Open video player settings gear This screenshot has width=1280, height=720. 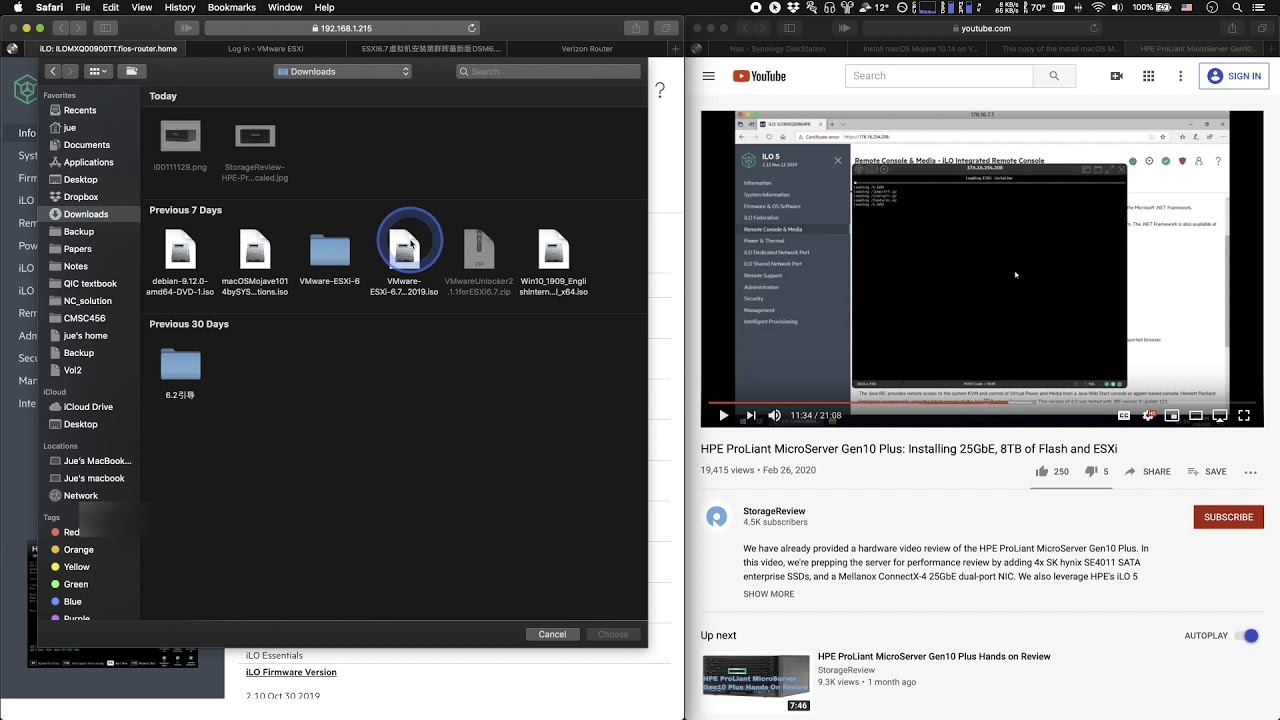tap(1149, 415)
